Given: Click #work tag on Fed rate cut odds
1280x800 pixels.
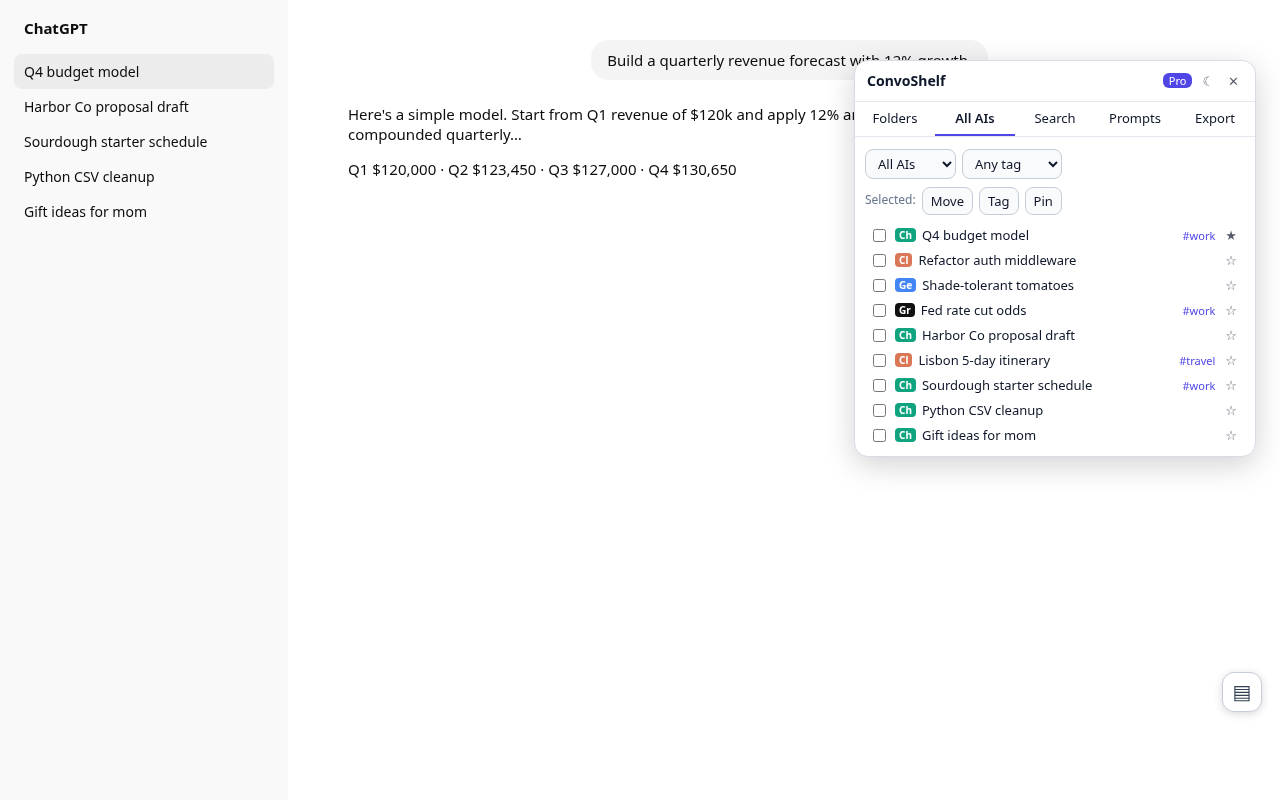Looking at the screenshot, I should (1199, 311).
